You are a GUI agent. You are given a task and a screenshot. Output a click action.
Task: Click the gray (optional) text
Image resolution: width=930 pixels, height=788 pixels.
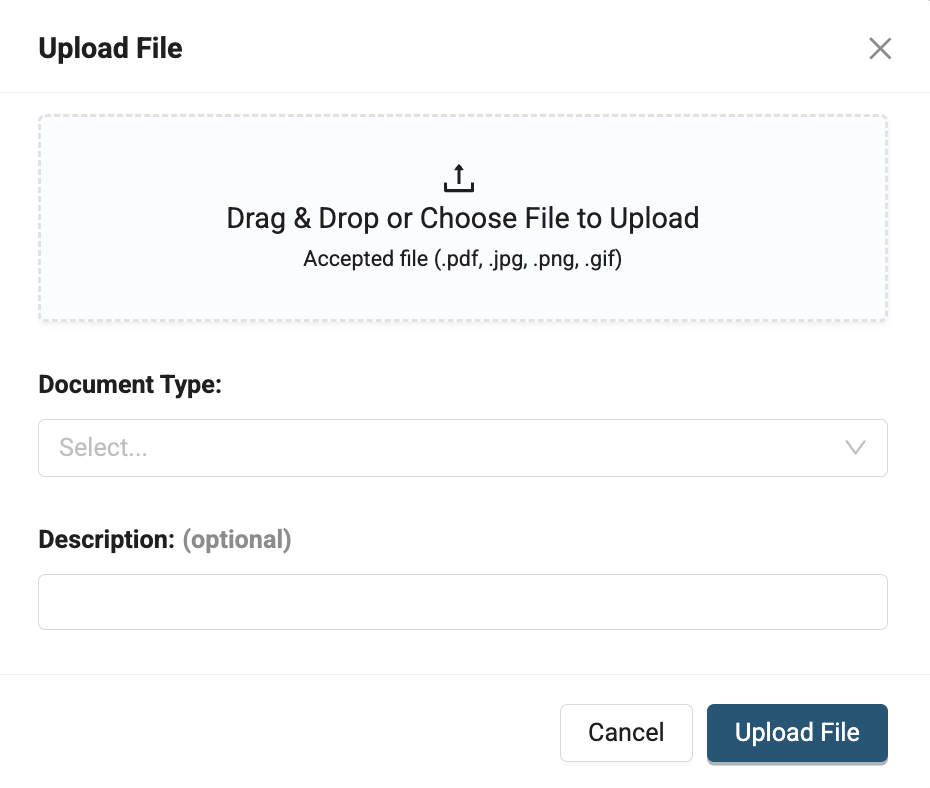tap(237, 540)
